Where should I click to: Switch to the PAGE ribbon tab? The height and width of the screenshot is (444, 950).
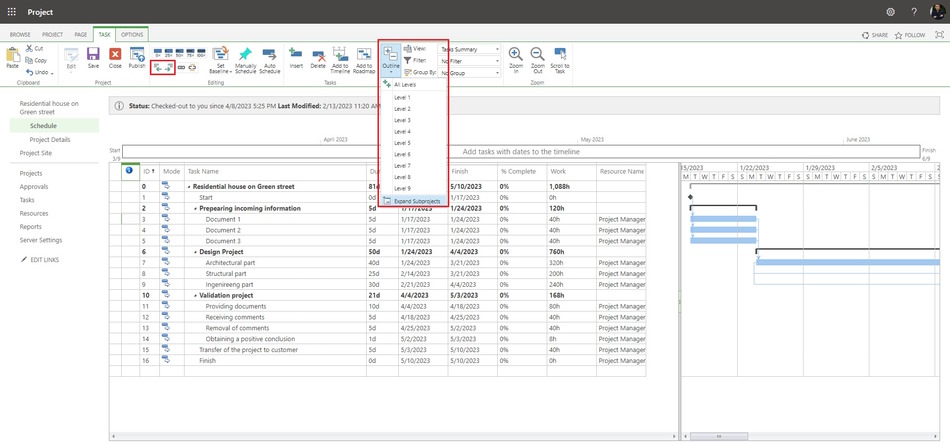tap(81, 35)
